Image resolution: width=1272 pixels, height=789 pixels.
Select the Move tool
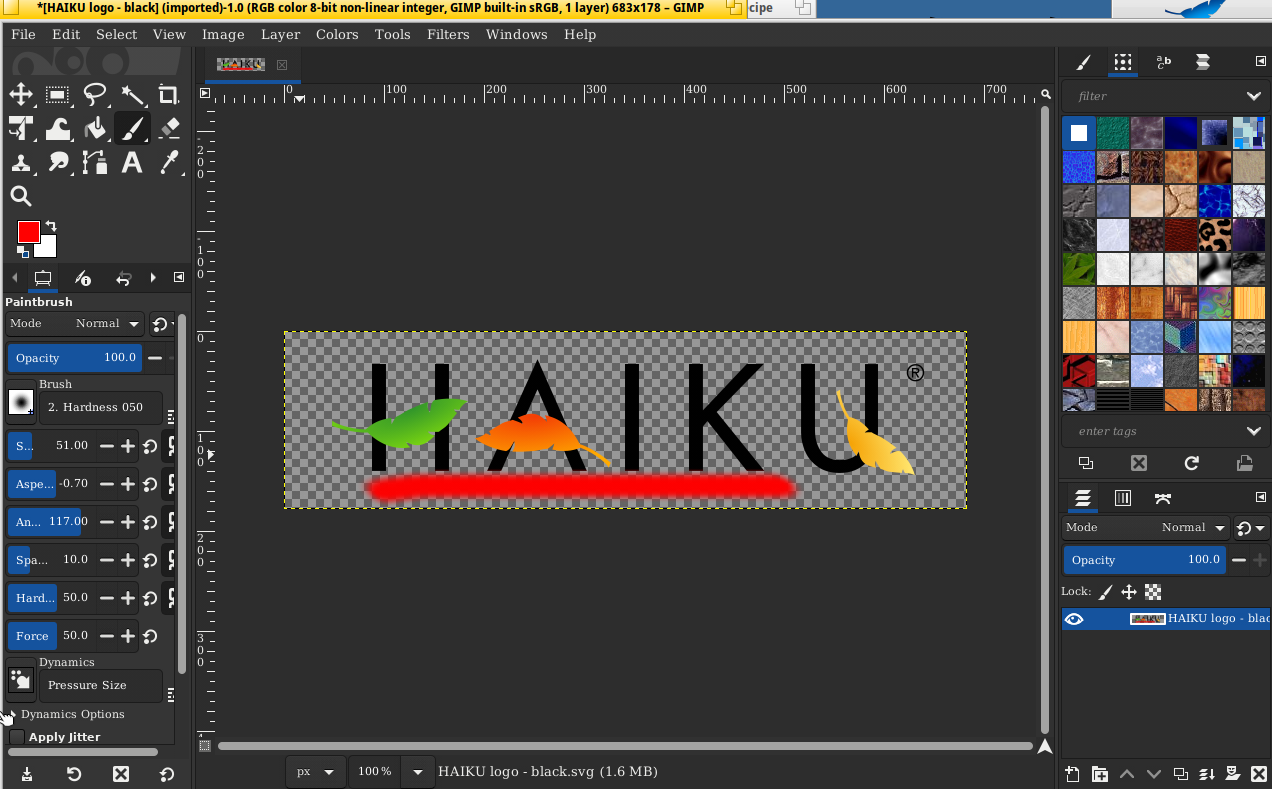(20, 95)
